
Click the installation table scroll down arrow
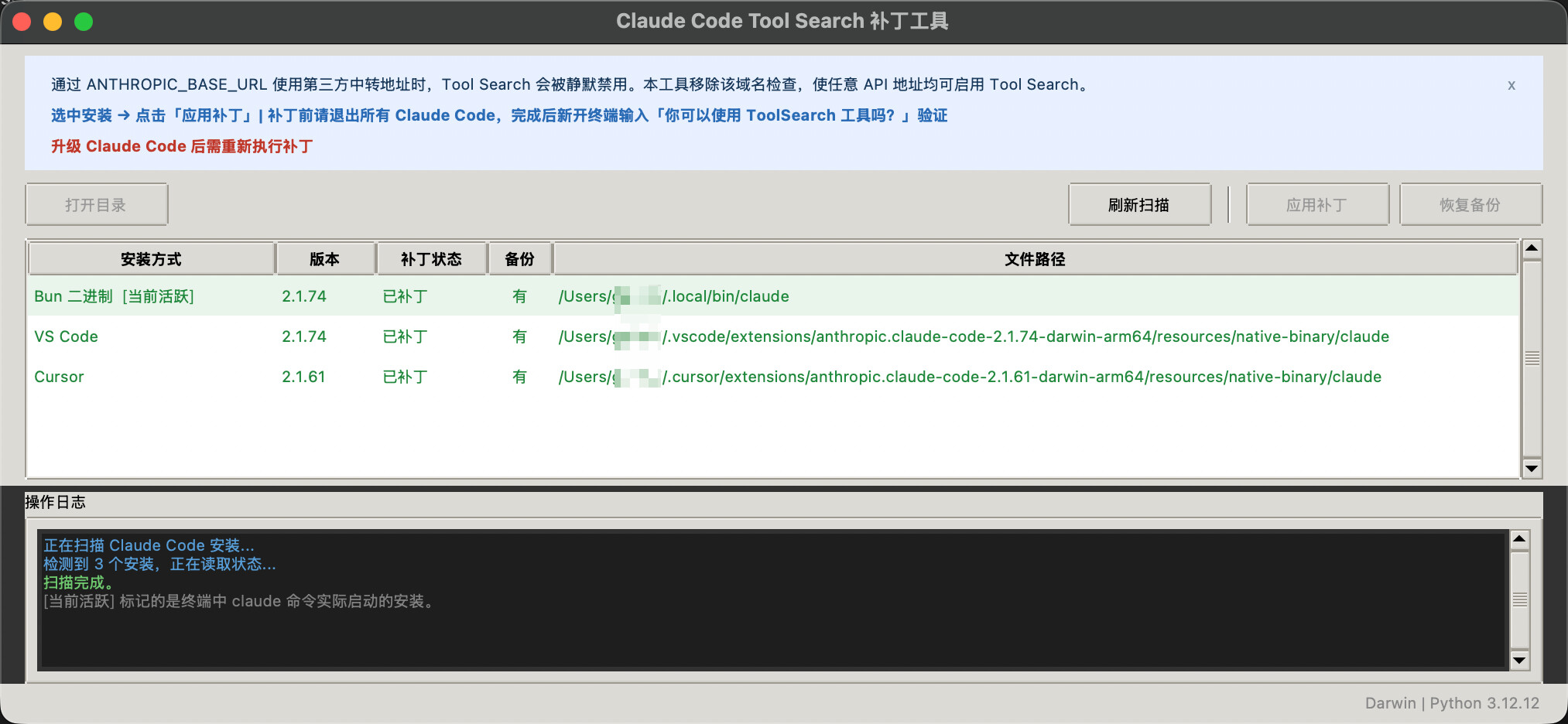tap(1532, 468)
